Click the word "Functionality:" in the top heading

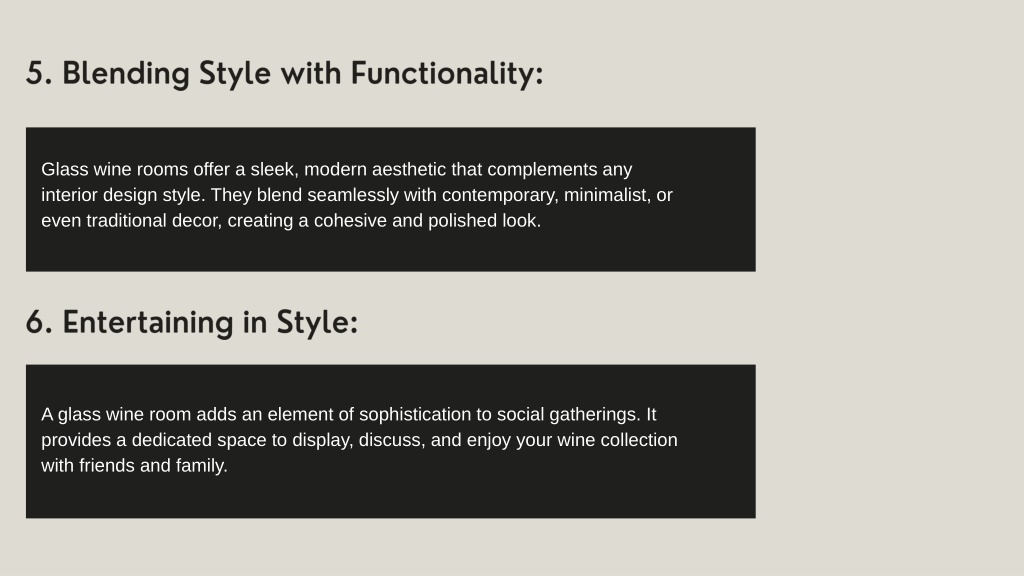(447, 73)
